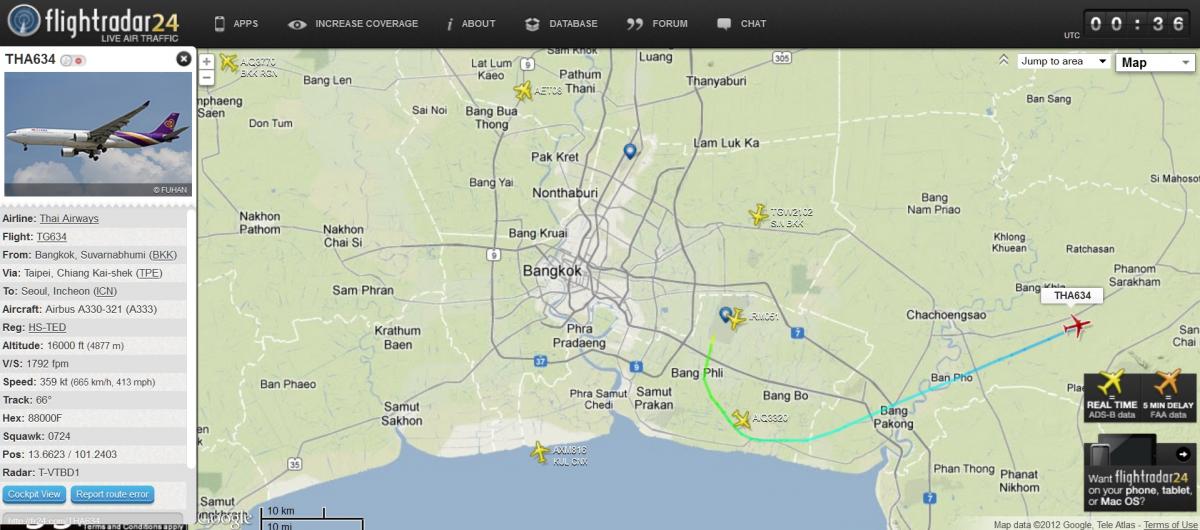Image resolution: width=1200 pixels, height=530 pixels.
Task: Zoom out the map with minus
Action: (x=207, y=77)
